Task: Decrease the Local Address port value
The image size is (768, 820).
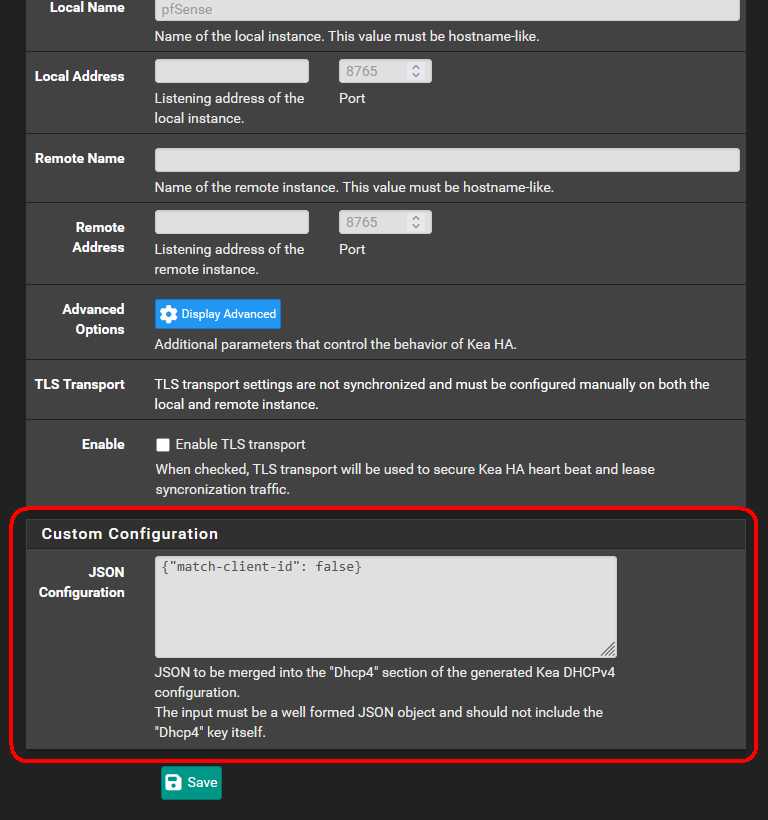Action: tap(416, 76)
